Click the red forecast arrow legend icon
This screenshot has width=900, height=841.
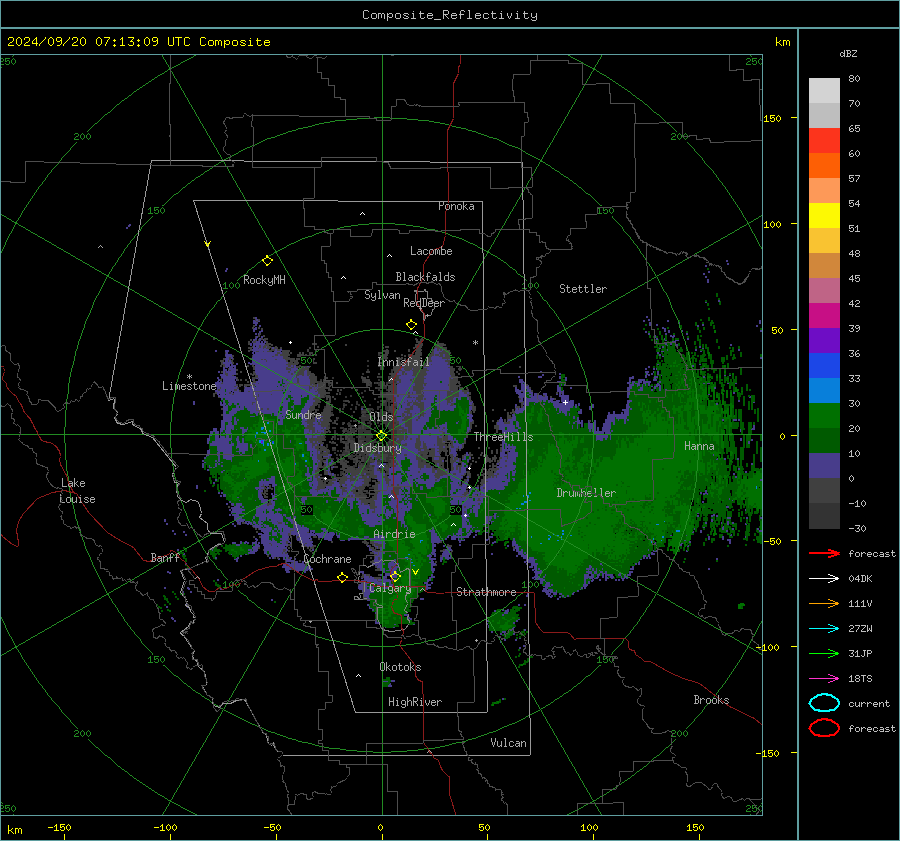(824, 553)
